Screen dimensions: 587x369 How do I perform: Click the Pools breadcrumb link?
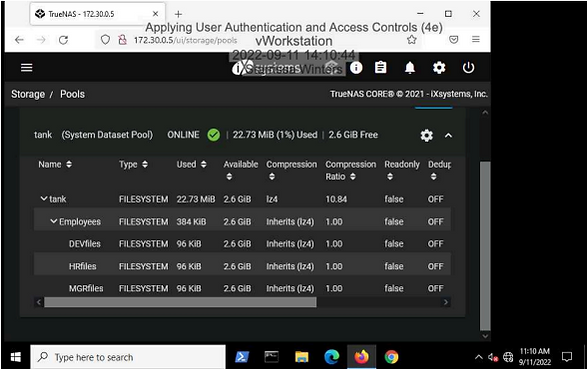point(72,94)
